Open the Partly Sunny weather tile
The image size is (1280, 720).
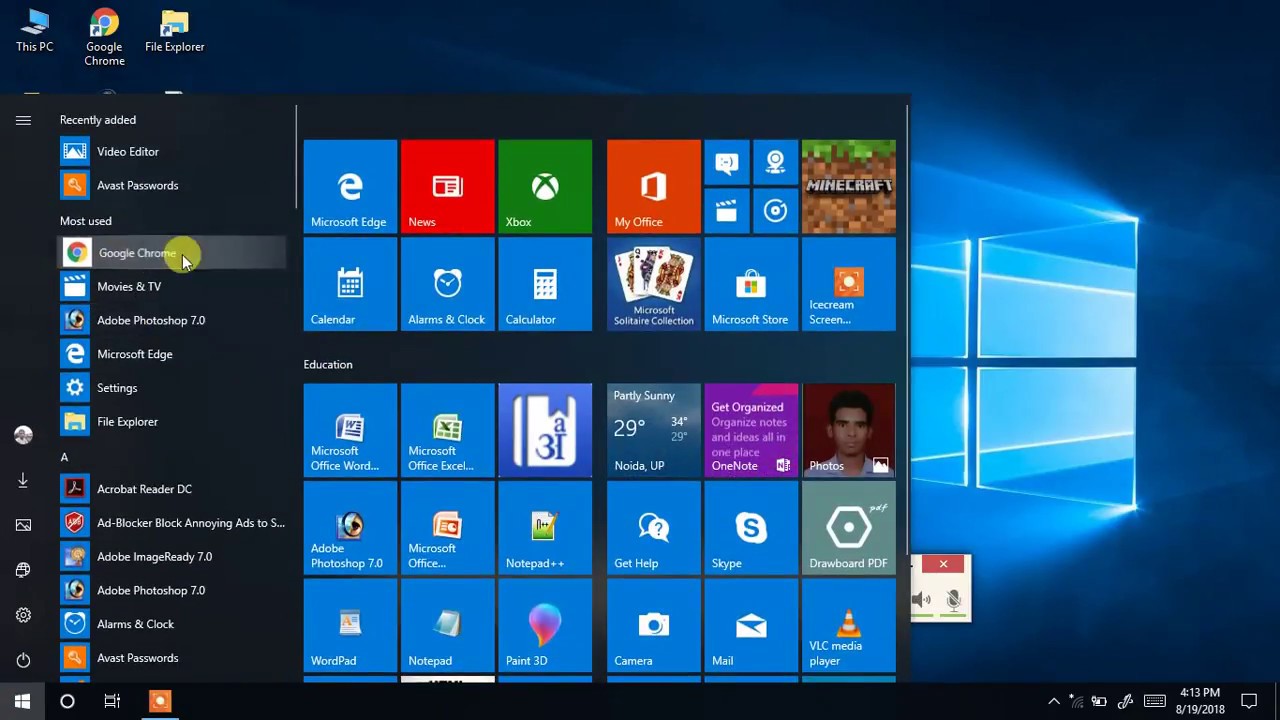654,430
